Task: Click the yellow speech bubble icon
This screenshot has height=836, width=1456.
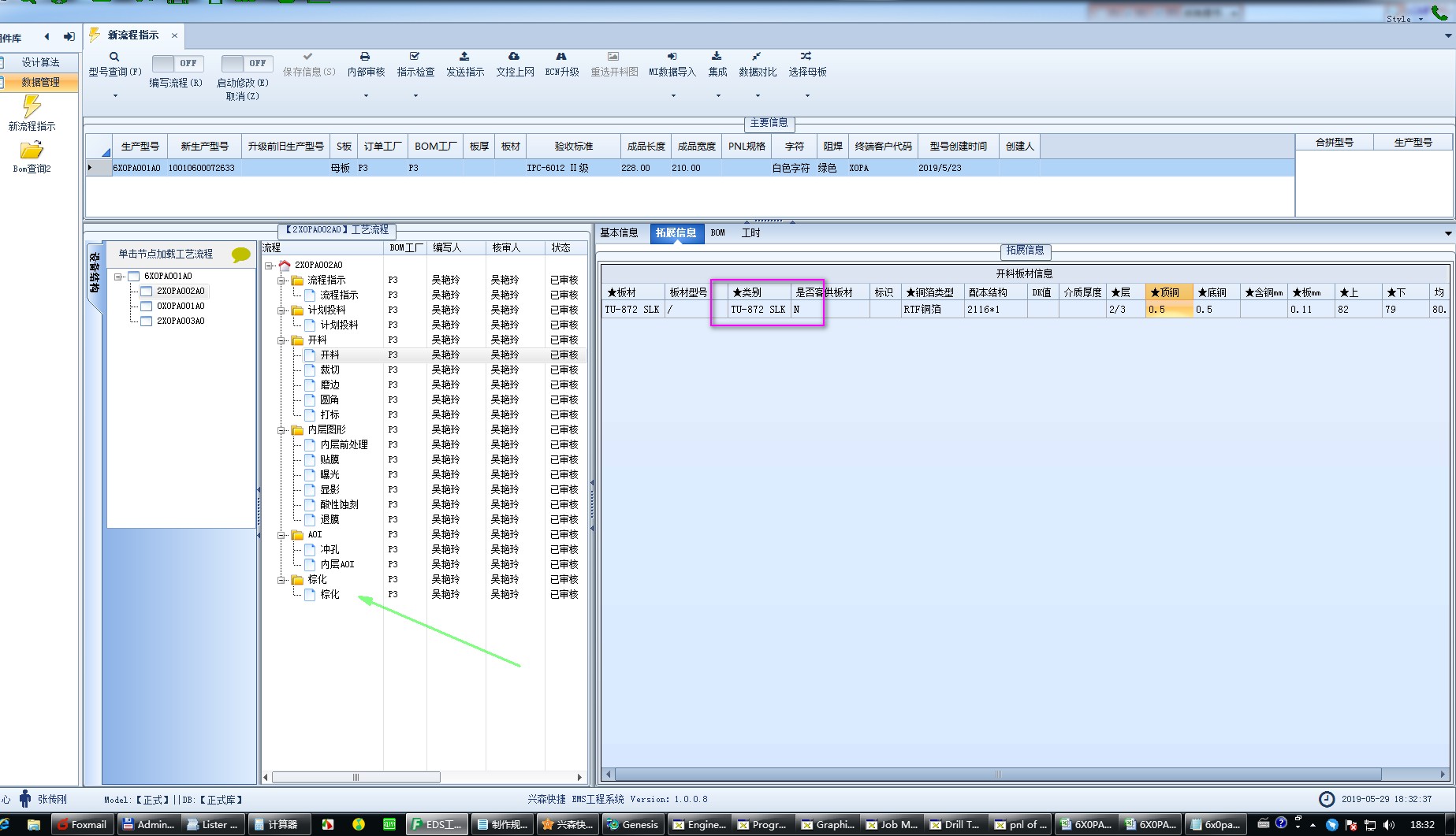Action: [x=241, y=255]
